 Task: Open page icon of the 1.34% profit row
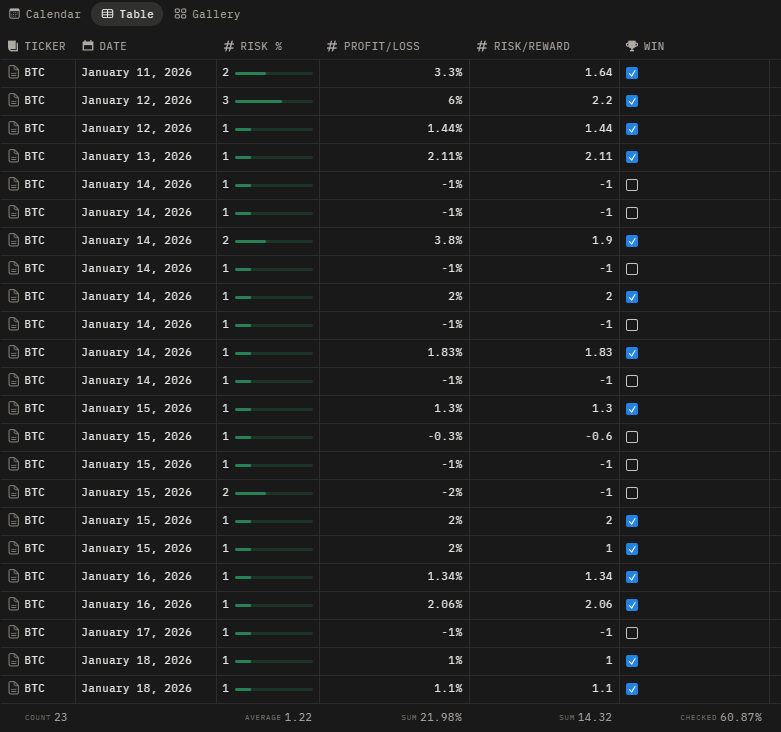tap(14, 576)
